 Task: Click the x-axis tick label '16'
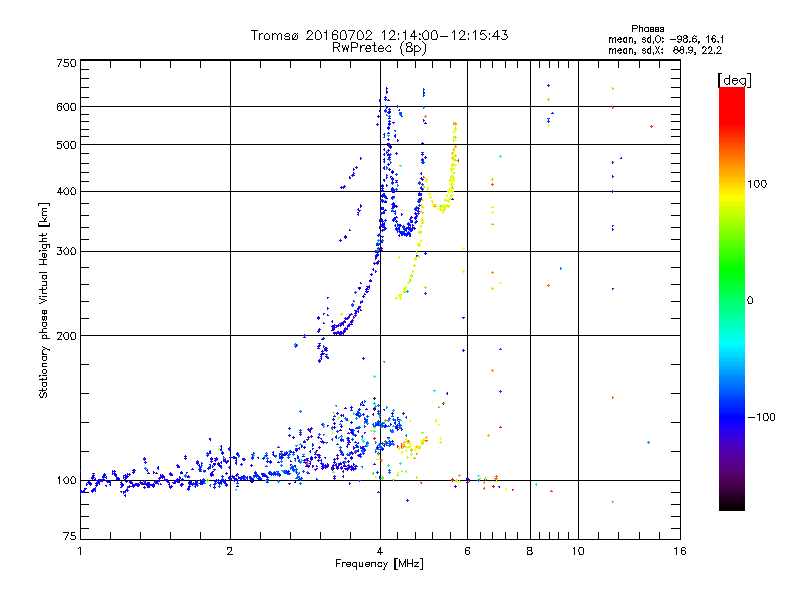(x=680, y=551)
